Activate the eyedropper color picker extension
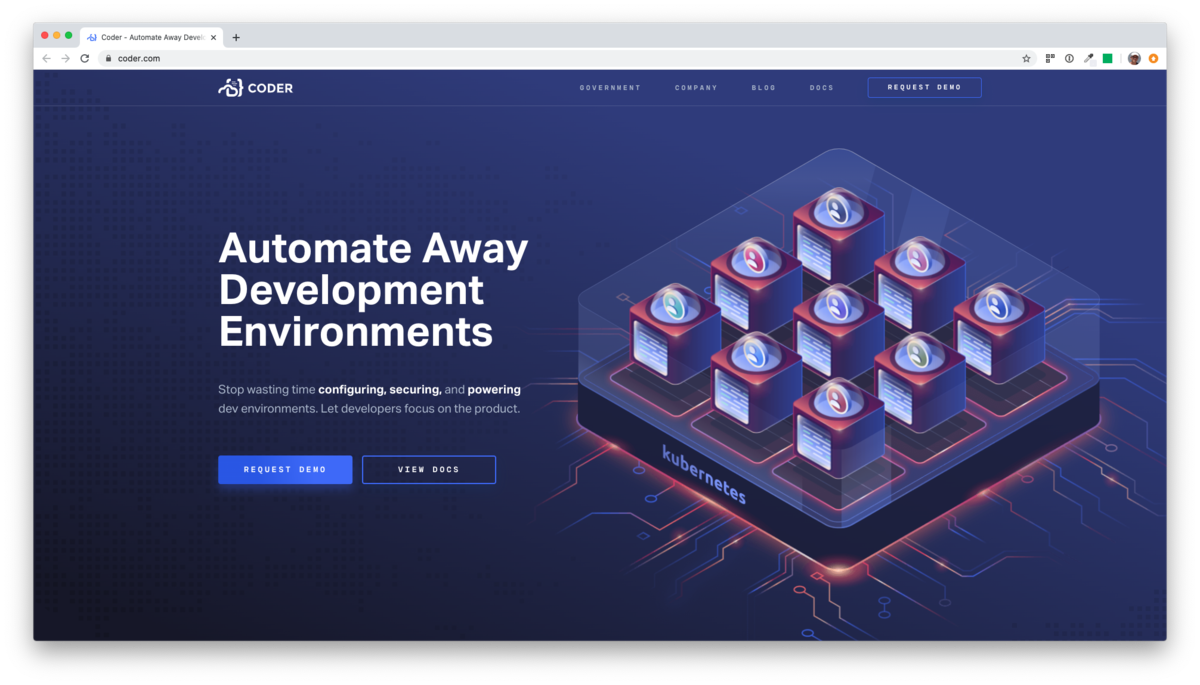Viewport: 1200px width, 685px height. tap(1089, 59)
